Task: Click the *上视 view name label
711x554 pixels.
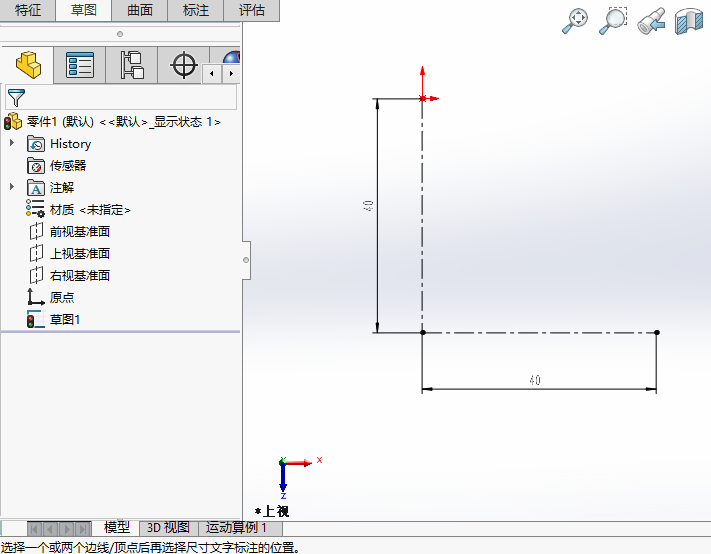Action: [272, 511]
